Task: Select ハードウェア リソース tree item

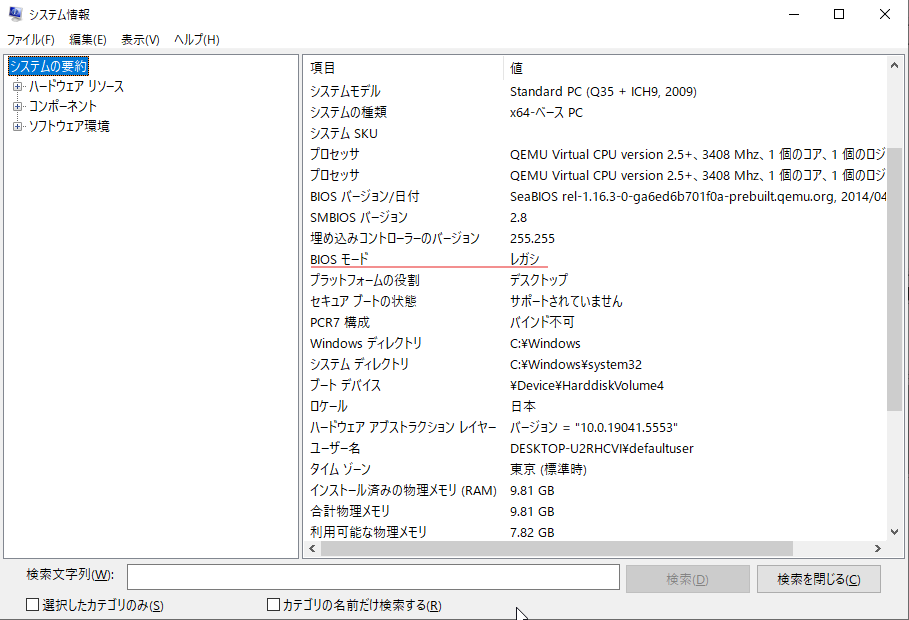Action: 77,86
